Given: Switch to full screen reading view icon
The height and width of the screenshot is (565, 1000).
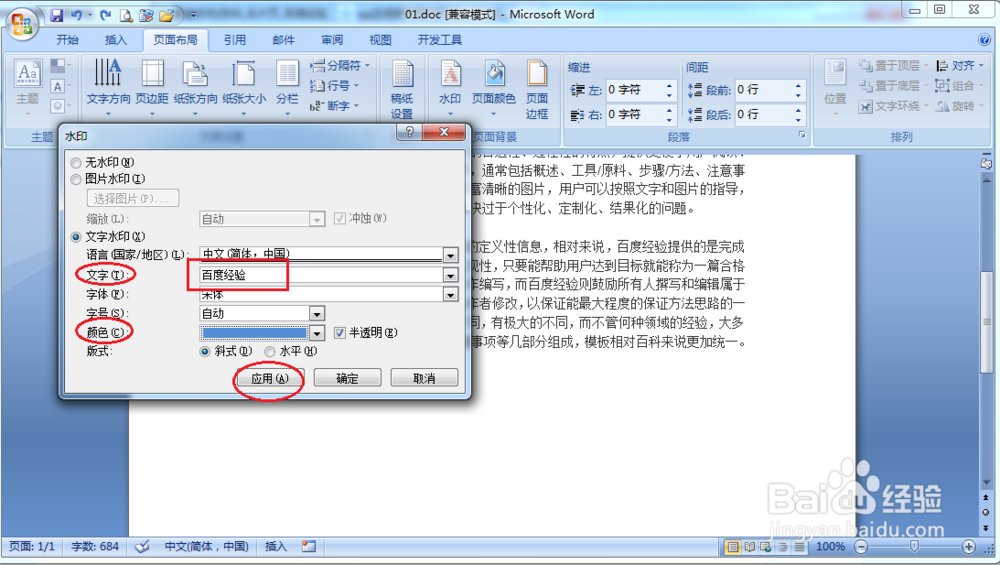Looking at the screenshot, I should (749, 547).
